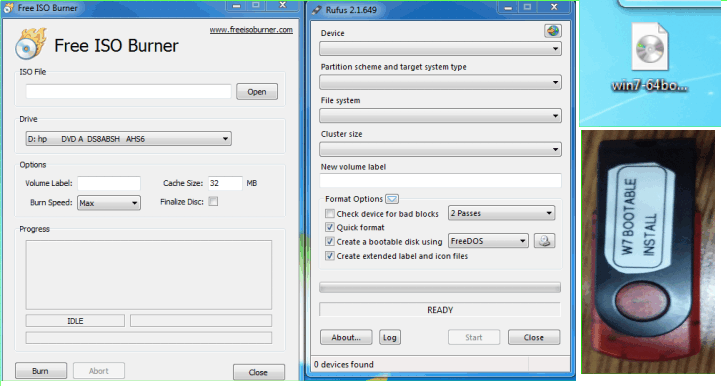The width and height of the screenshot is (727, 386).
Task: Click the Log button in Rufus
Action: (x=389, y=337)
